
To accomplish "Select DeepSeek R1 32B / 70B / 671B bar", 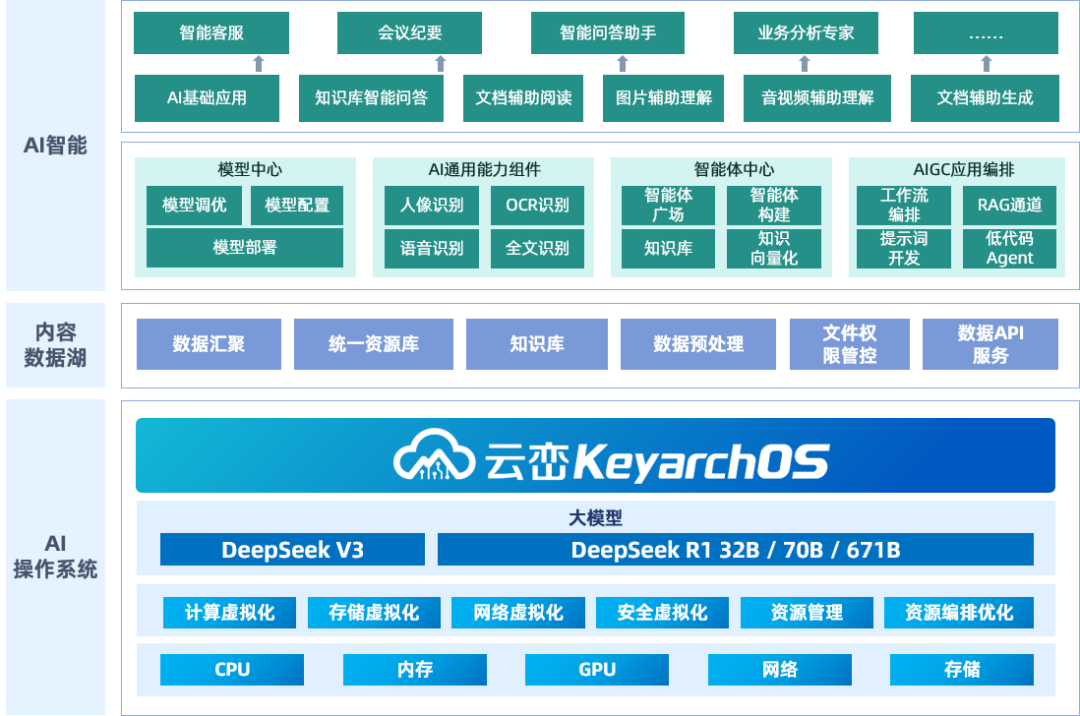I will 735,550.
